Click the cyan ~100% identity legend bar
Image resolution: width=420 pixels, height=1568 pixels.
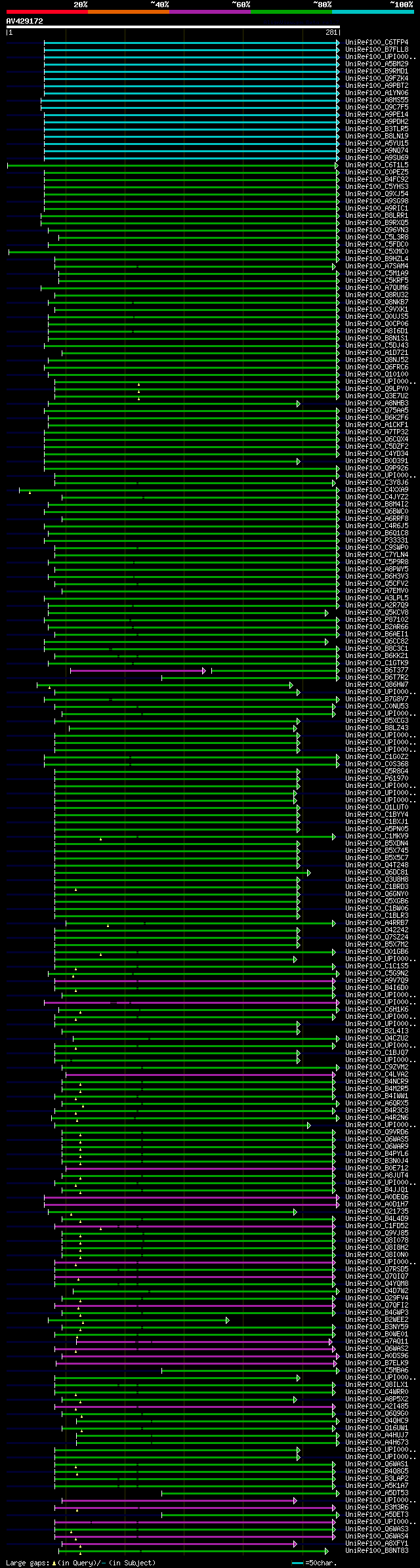[x=373, y=12]
